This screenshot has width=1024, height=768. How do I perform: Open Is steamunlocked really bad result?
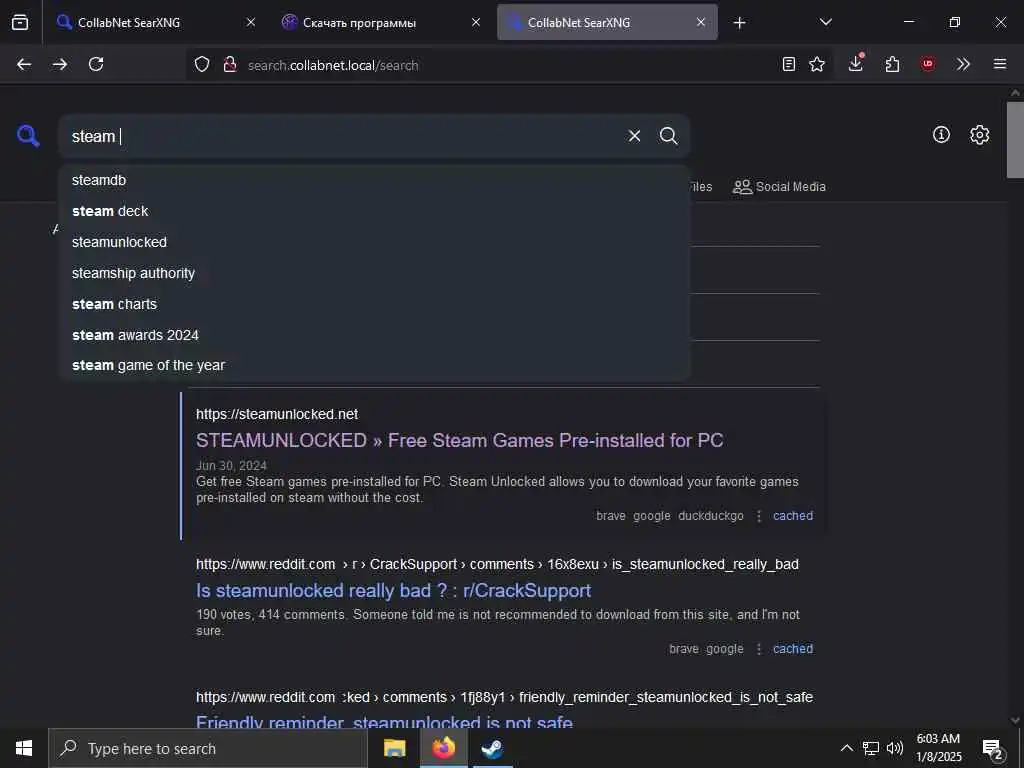coord(393,591)
